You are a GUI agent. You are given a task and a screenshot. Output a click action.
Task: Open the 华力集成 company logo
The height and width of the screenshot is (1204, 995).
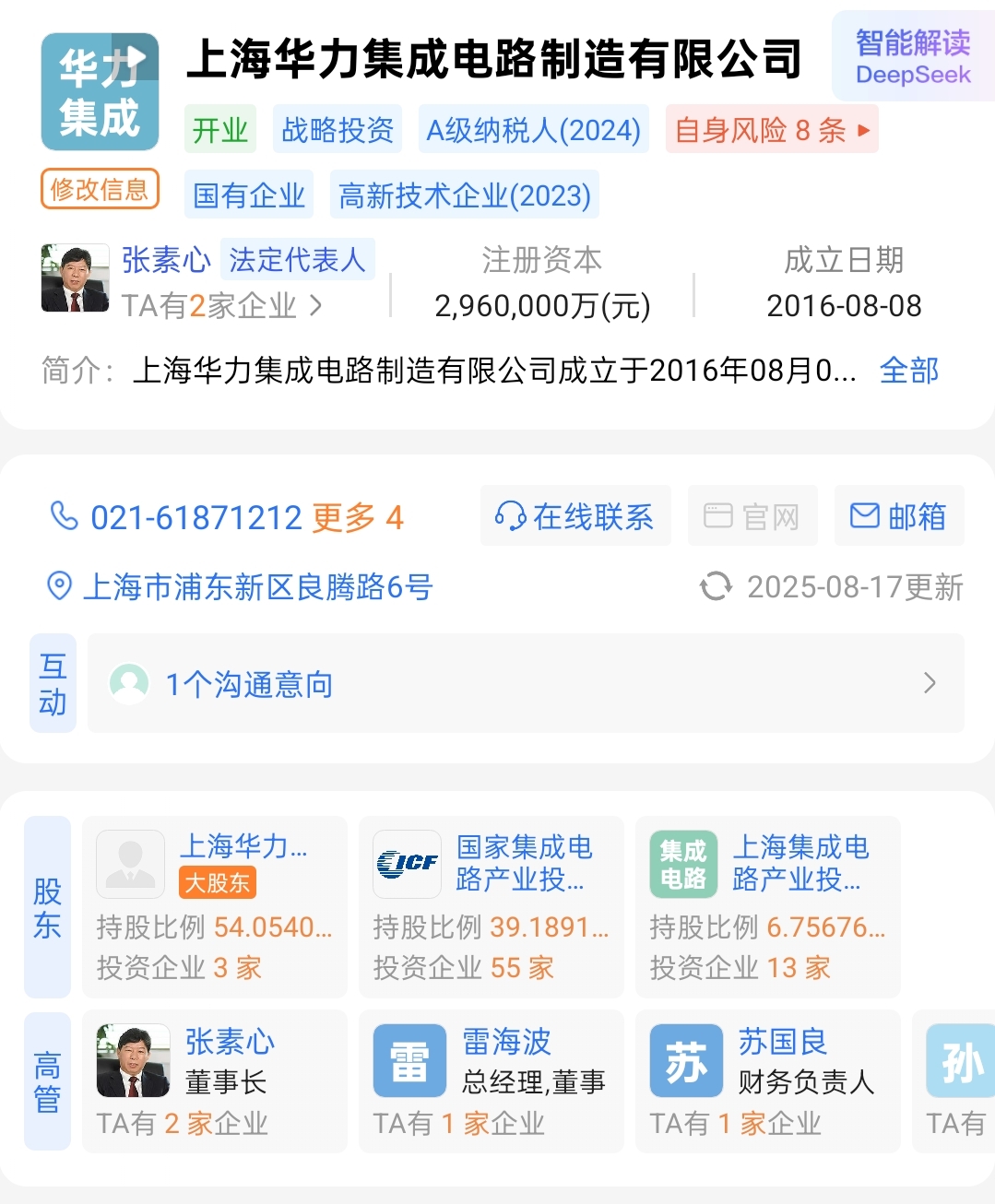[100, 91]
